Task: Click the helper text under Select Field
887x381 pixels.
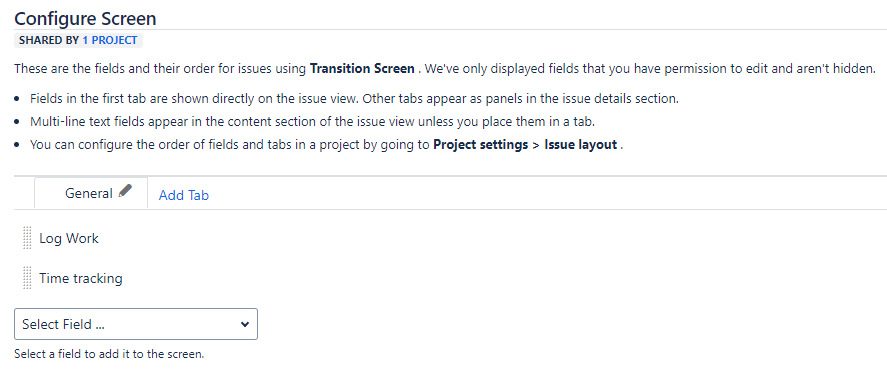Action: [x=109, y=354]
